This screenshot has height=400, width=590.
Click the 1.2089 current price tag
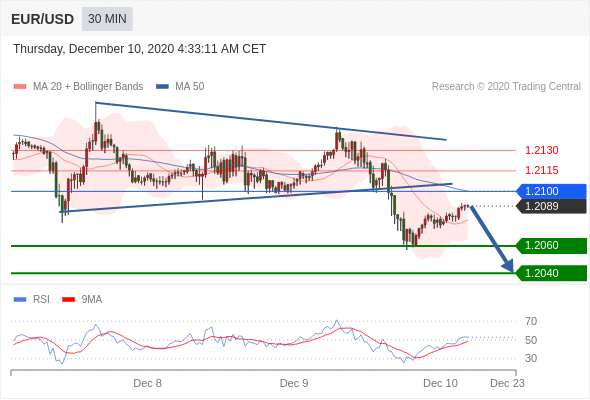click(551, 206)
